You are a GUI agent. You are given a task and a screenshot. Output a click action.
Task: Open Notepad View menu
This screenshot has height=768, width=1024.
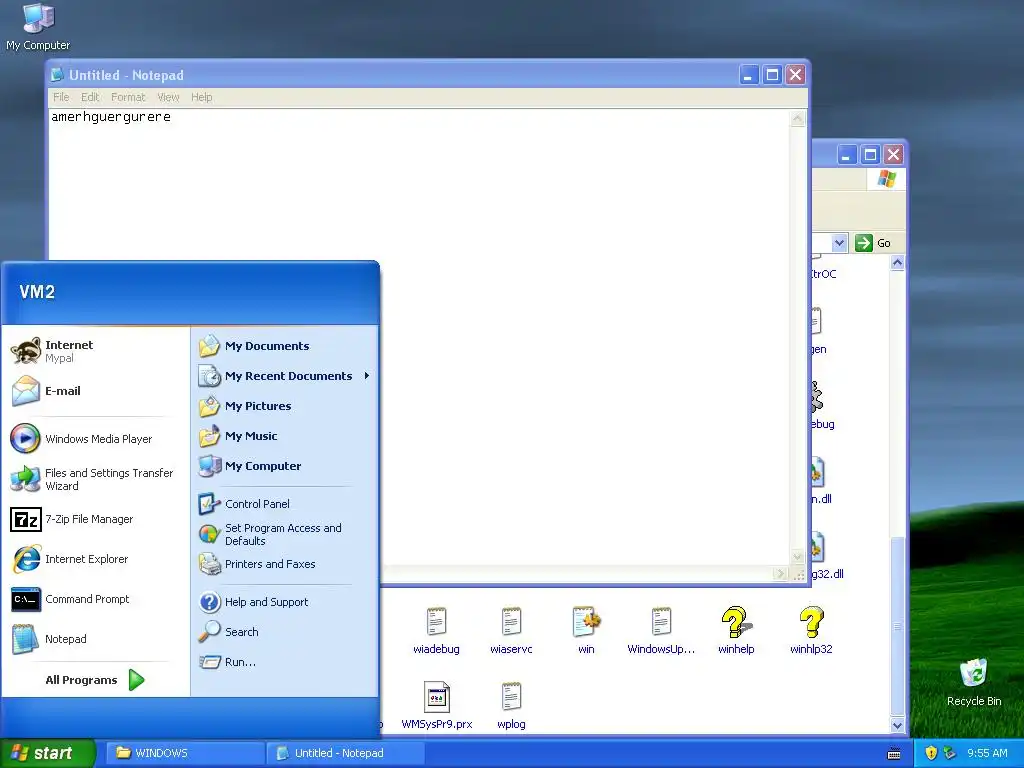click(168, 97)
